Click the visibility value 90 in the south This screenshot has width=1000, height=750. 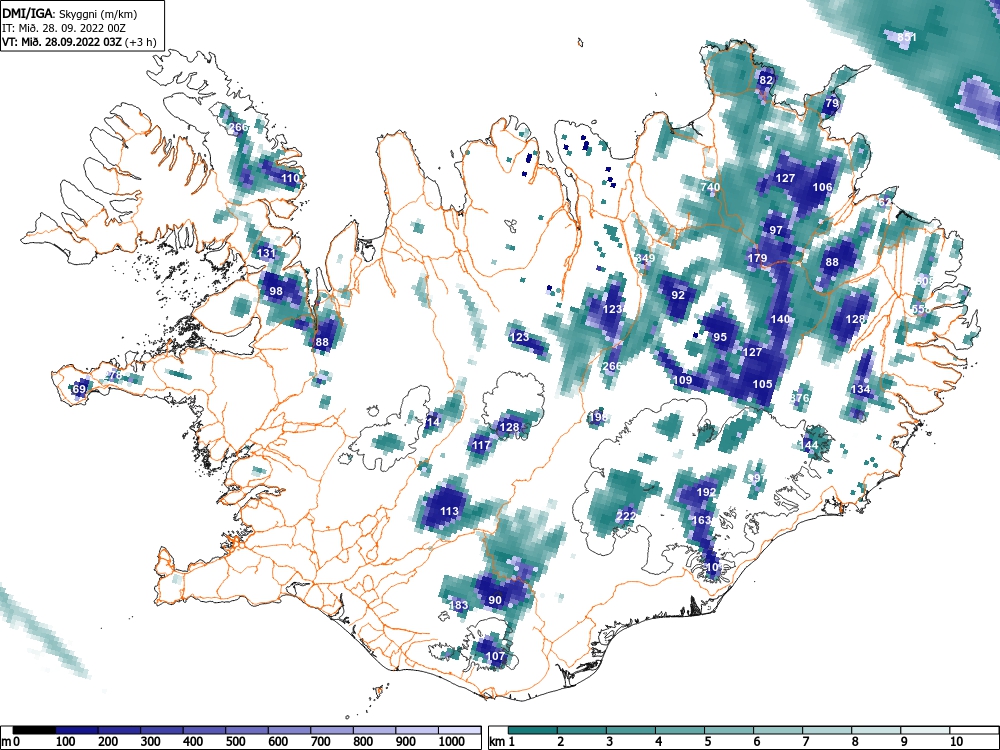point(495,599)
